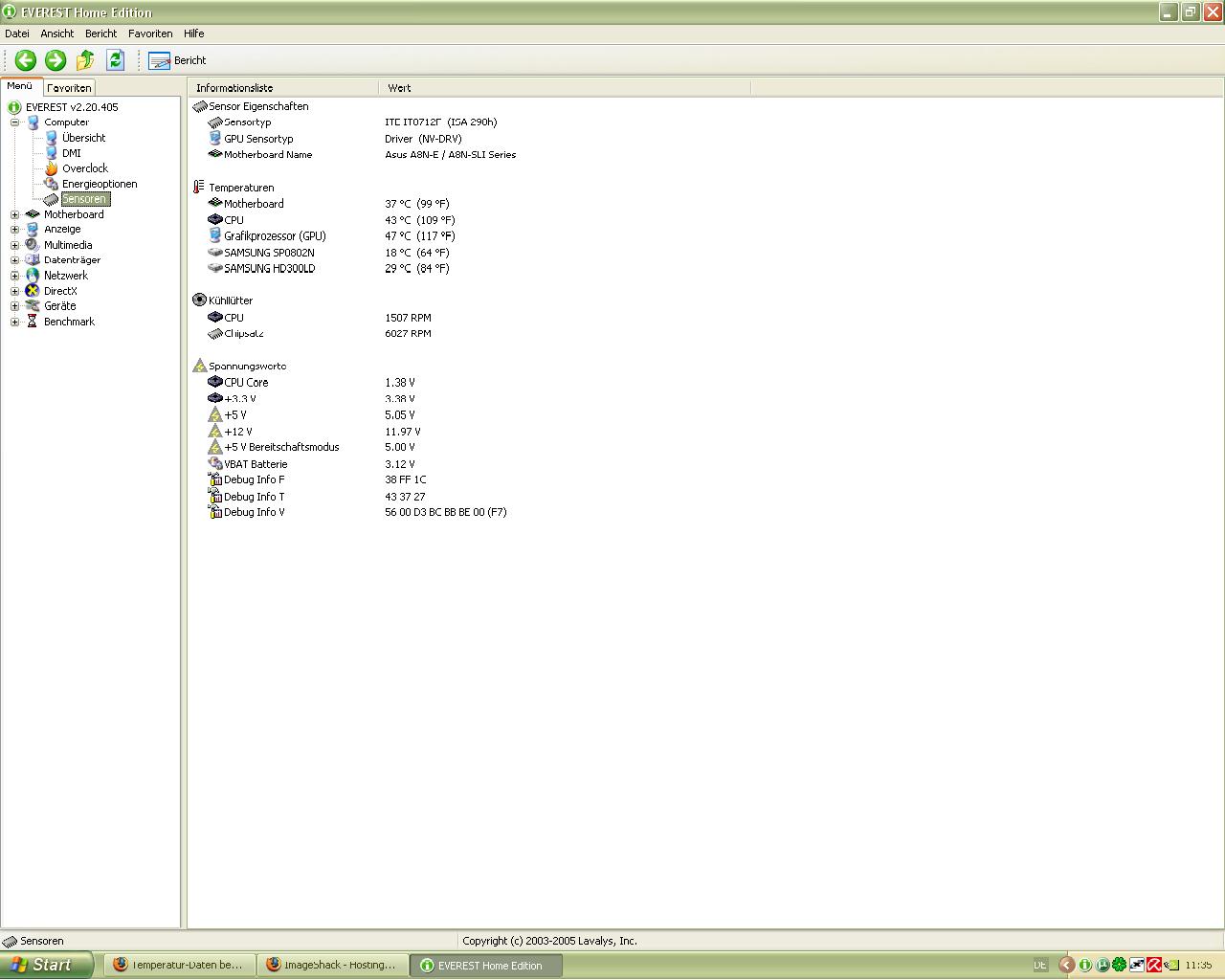Open the Favoriten menu in menu bar
The image size is (1225, 980).
pos(150,33)
